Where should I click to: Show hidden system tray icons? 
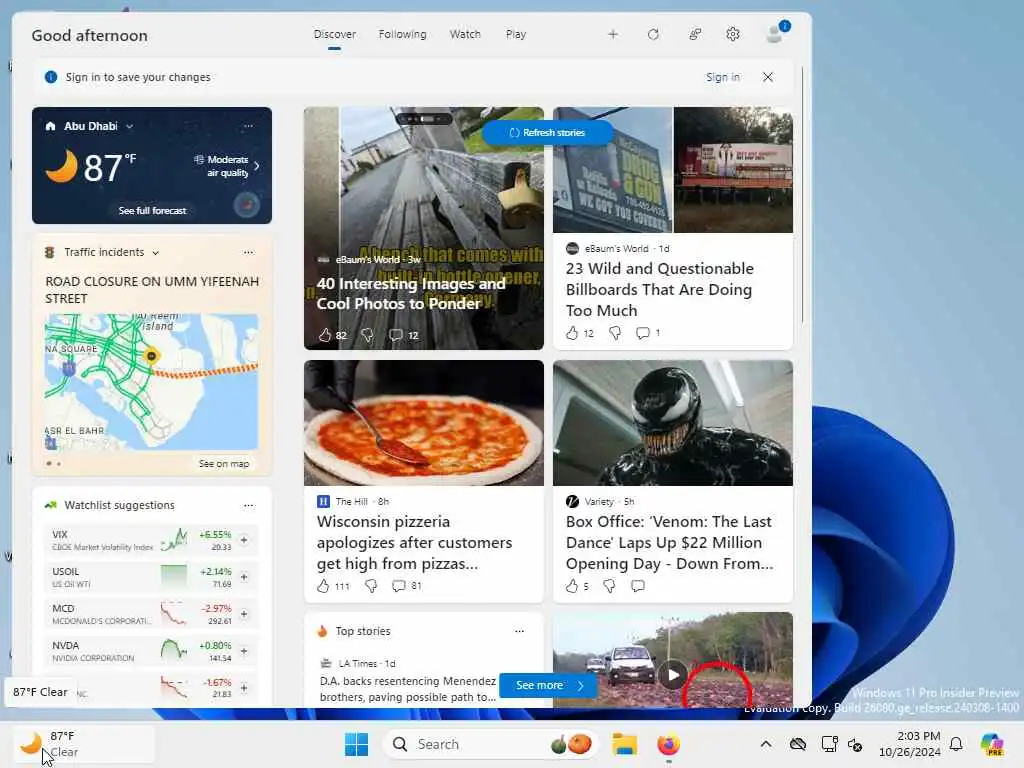click(766, 744)
